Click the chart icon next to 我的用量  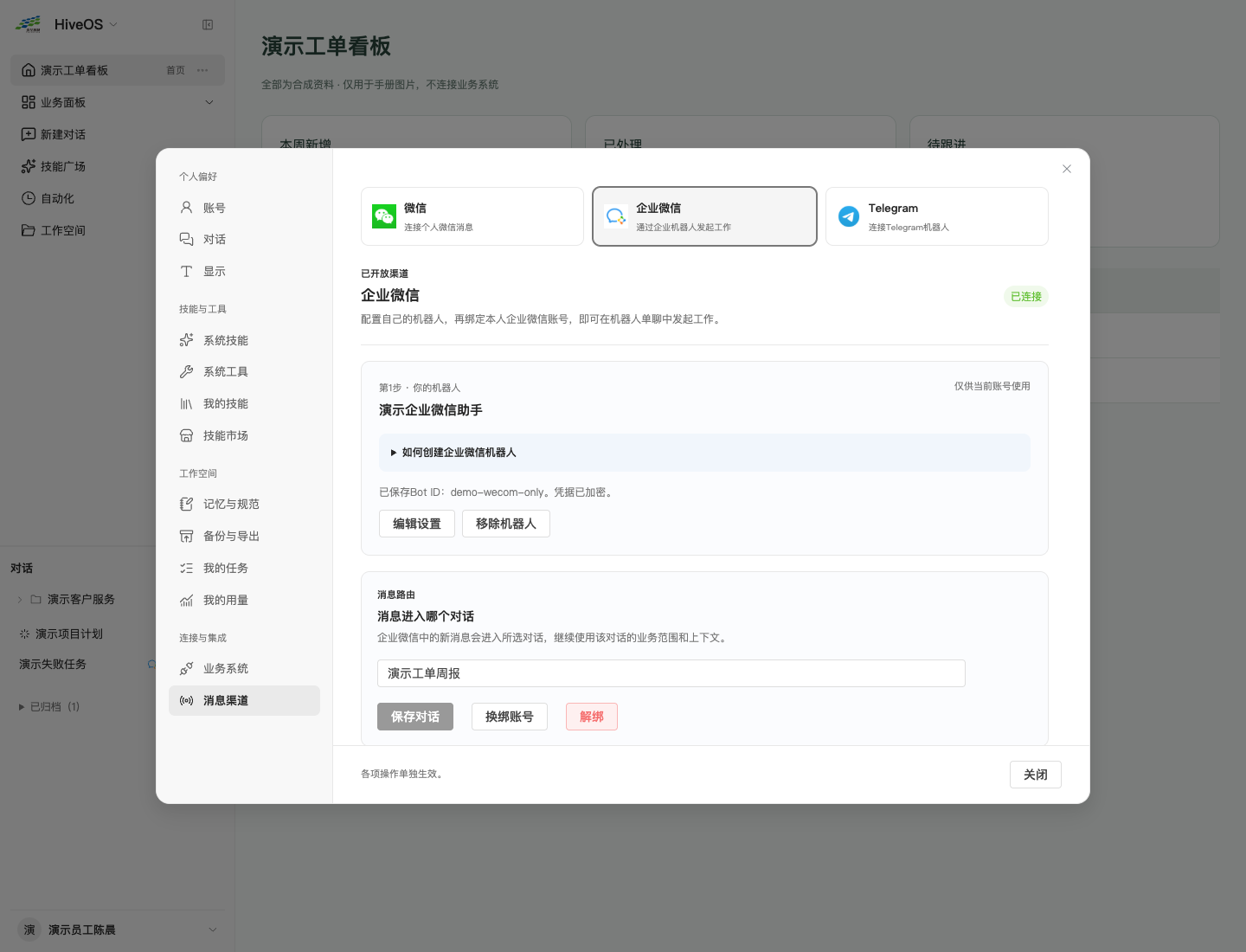click(x=186, y=600)
